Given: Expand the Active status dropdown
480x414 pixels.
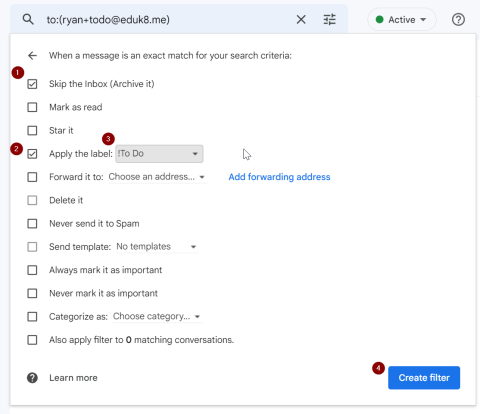Looking at the screenshot, I should (x=402, y=20).
